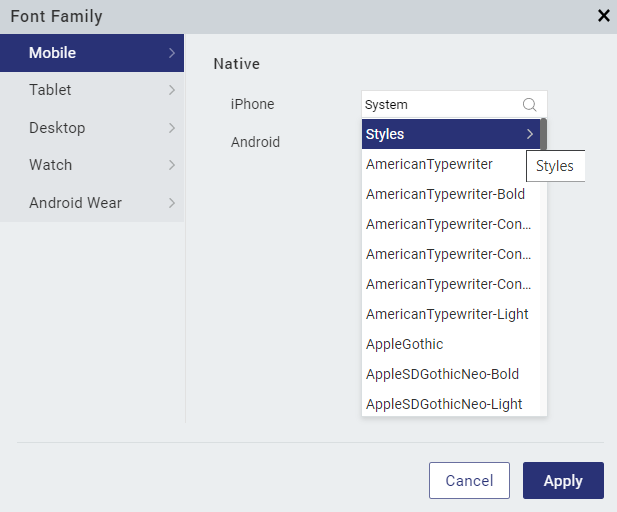Cancel the font family changes

tap(469, 481)
